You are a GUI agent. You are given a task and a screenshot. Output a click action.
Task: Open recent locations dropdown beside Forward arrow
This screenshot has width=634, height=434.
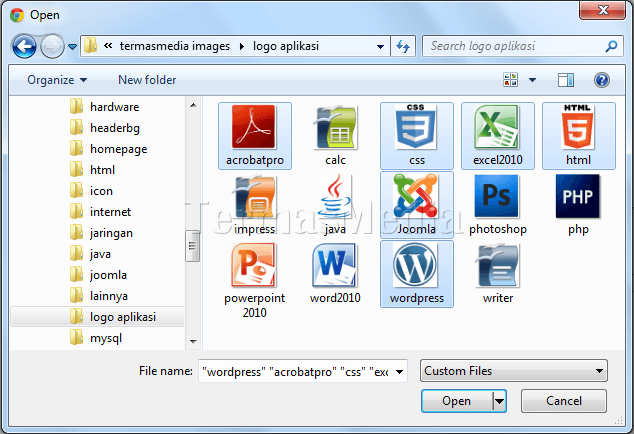click(x=72, y=47)
